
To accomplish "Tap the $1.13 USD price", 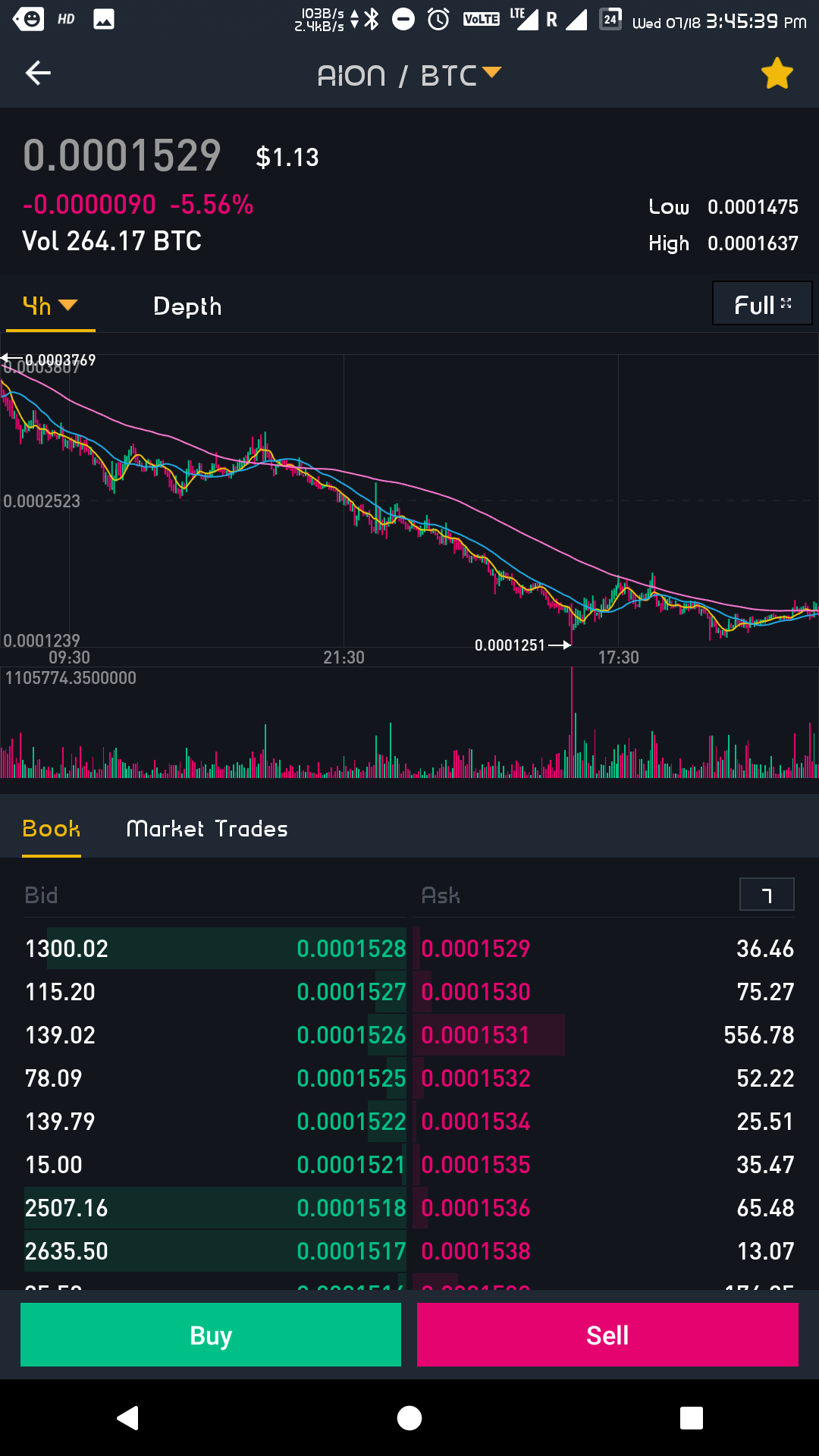I will [287, 157].
